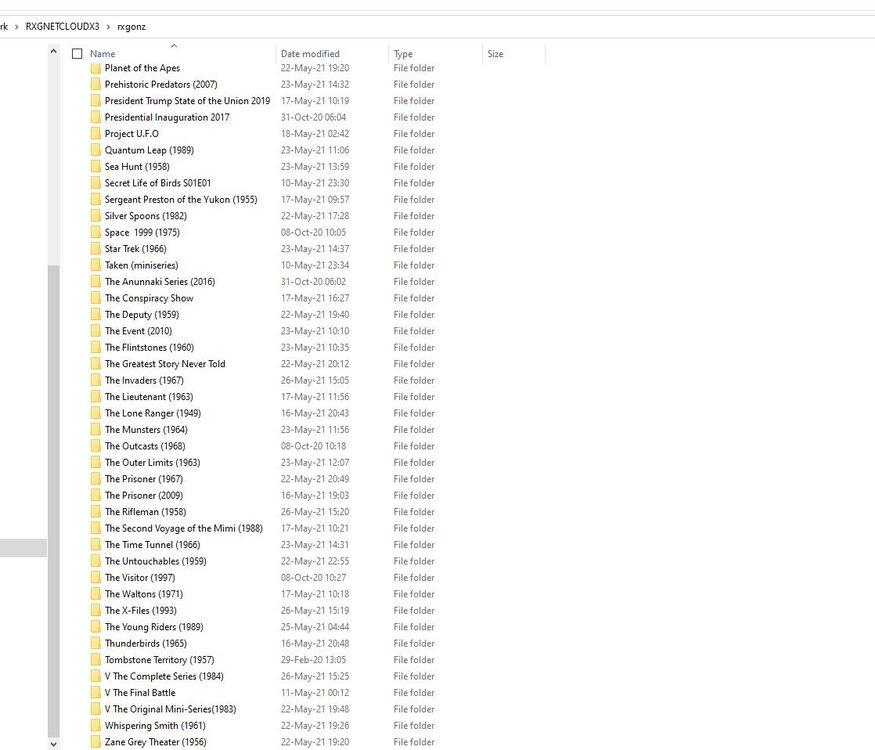Select the Quantum Leap (1989) folder icon
The image size is (875, 750).
tap(96, 150)
